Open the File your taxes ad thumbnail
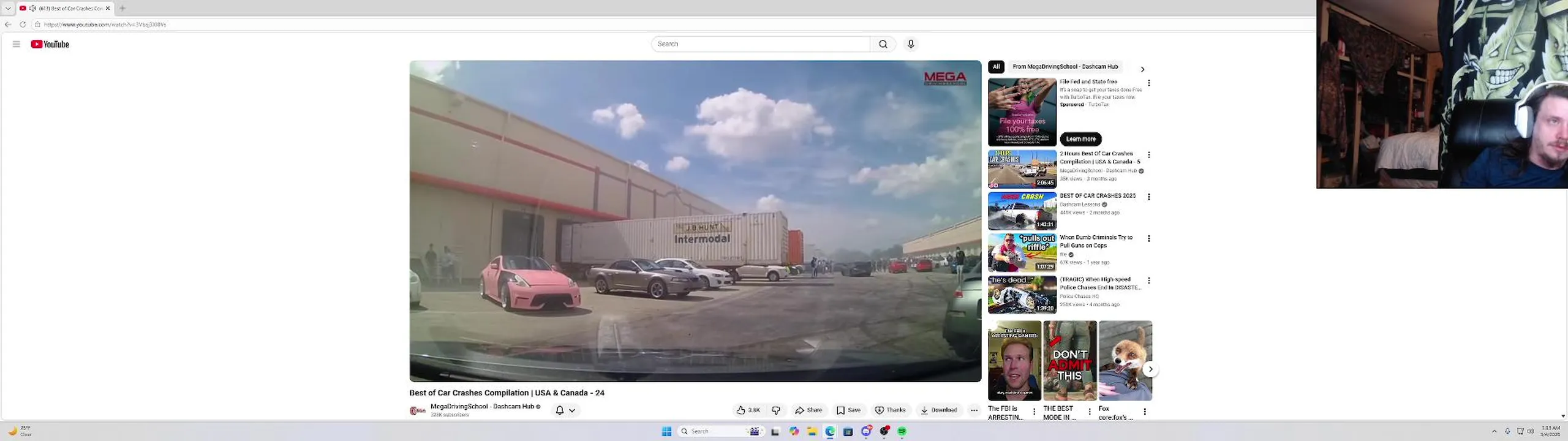Image resolution: width=1568 pixels, height=441 pixels. (1022, 112)
